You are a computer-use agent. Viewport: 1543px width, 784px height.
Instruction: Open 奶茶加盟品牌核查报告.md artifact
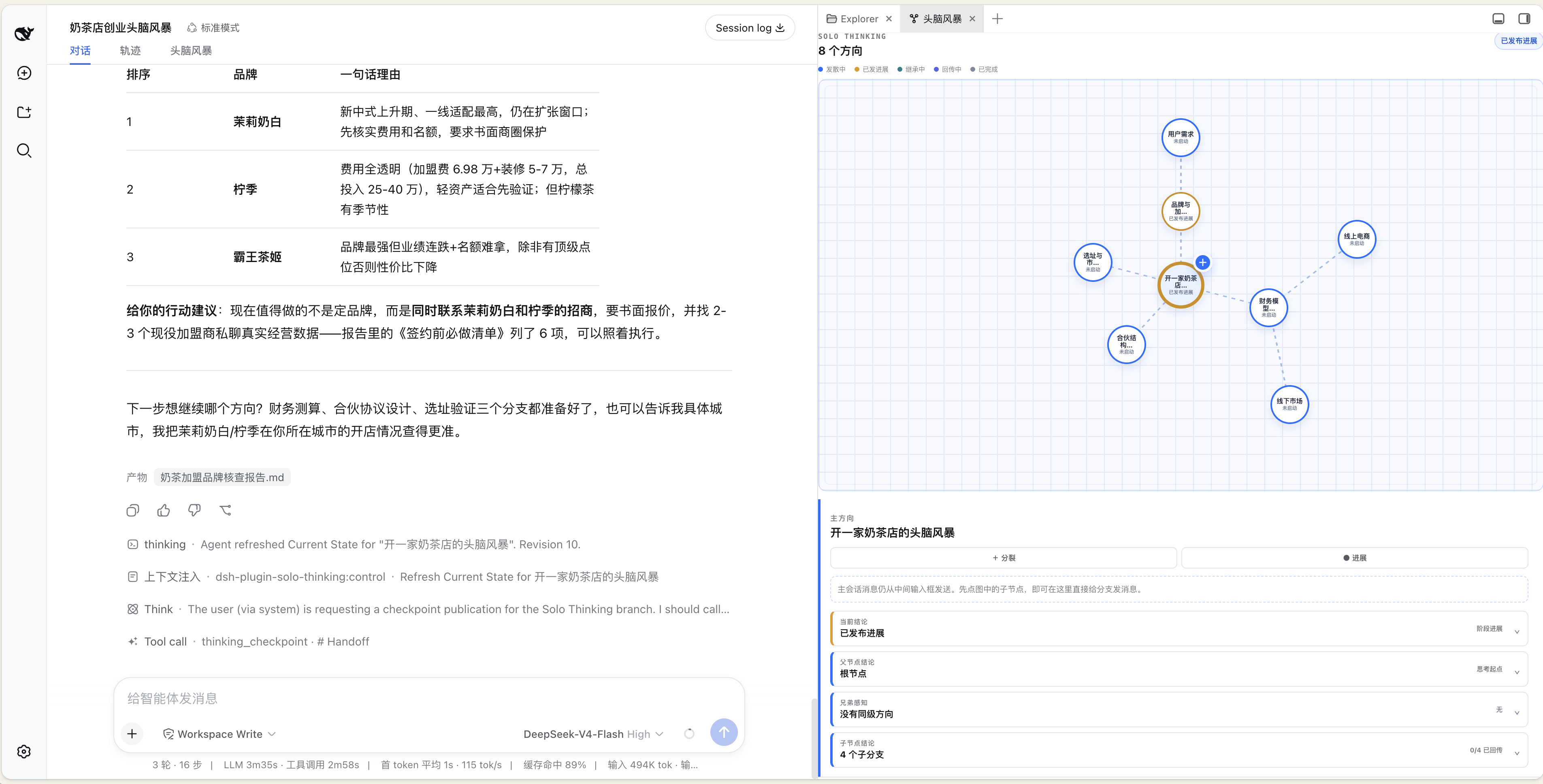(222, 477)
